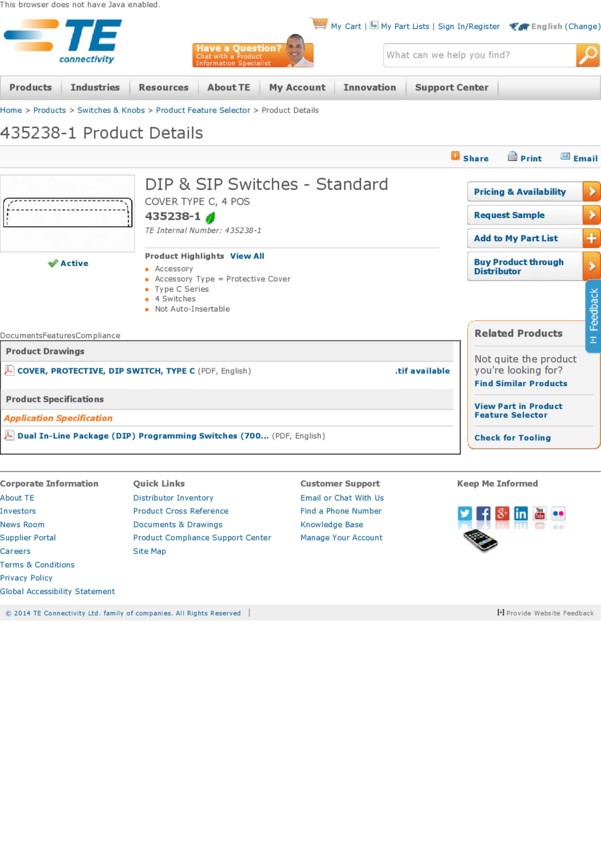Viewport: 601px width, 850px height.
Task: Open the Products navigation menu
Action: tap(31, 88)
